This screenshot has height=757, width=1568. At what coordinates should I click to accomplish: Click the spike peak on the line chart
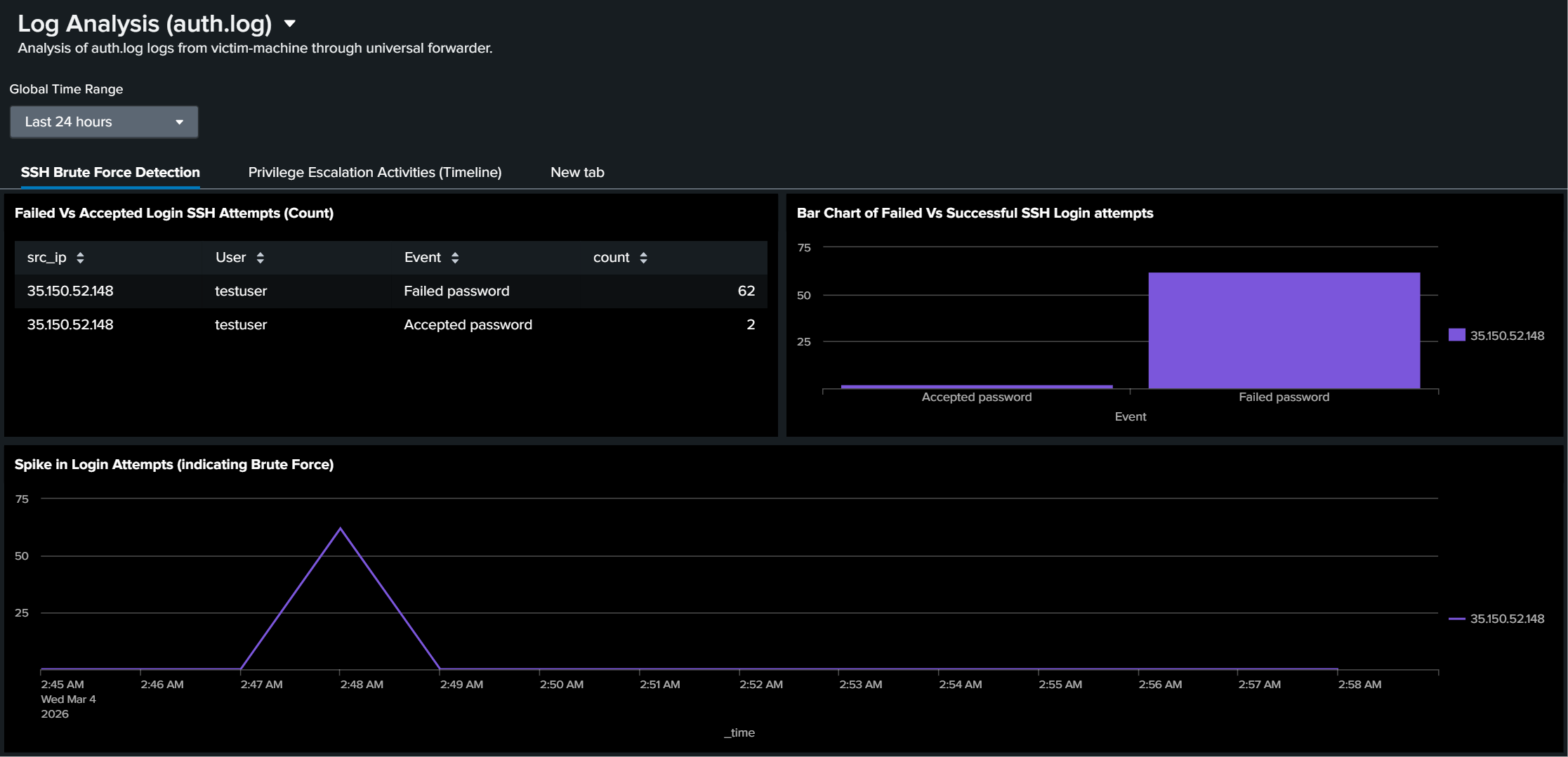coord(341,528)
